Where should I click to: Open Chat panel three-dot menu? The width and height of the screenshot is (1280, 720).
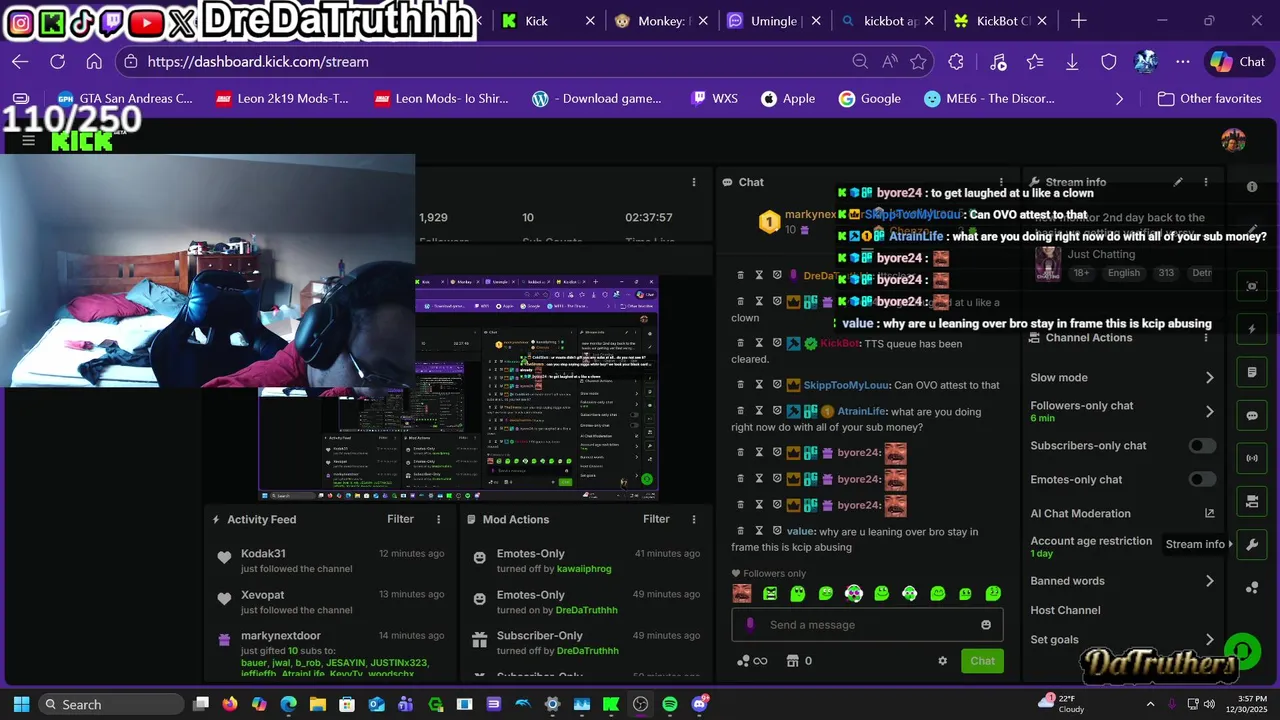pos(1001,182)
